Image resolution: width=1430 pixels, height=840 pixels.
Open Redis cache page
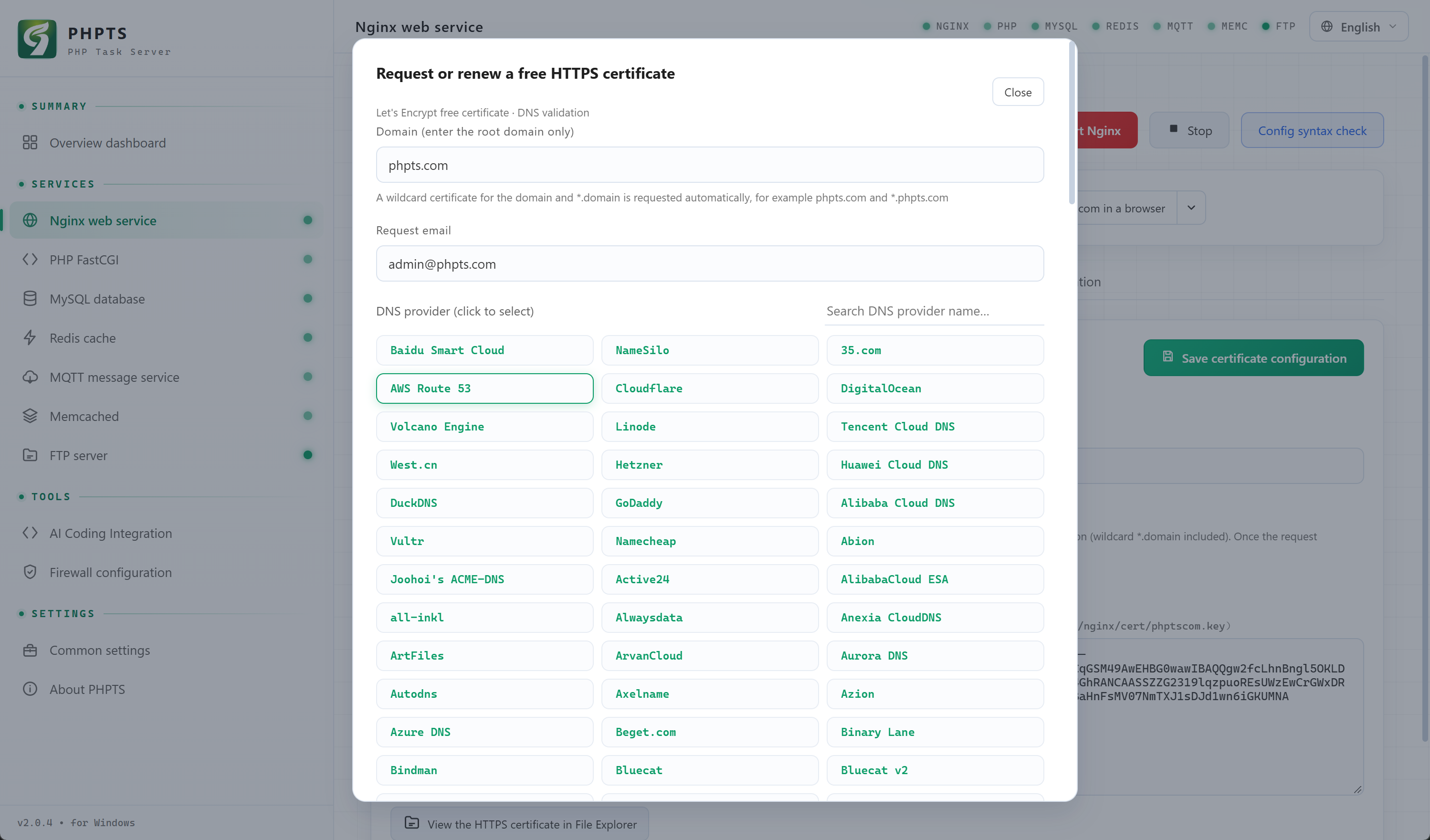tap(166, 338)
